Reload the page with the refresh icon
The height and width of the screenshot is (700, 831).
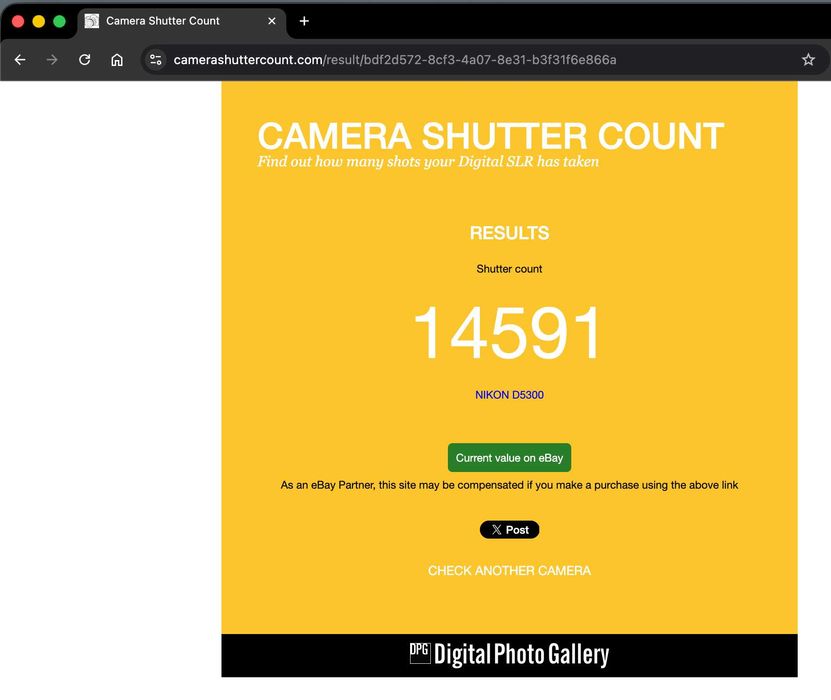[85, 60]
